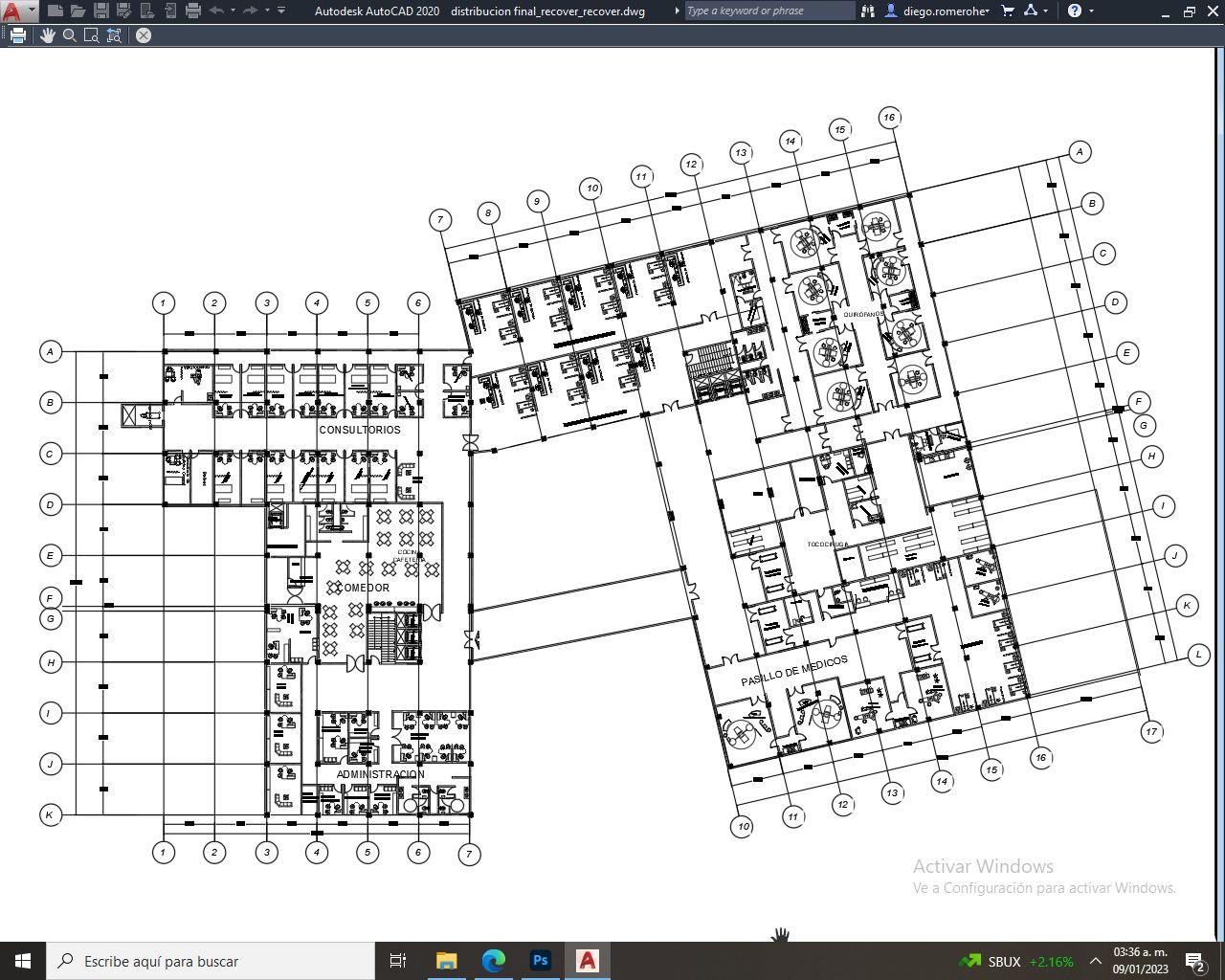Click the Redo arrow
The image size is (1225, 980).
(x=250, y=11)
